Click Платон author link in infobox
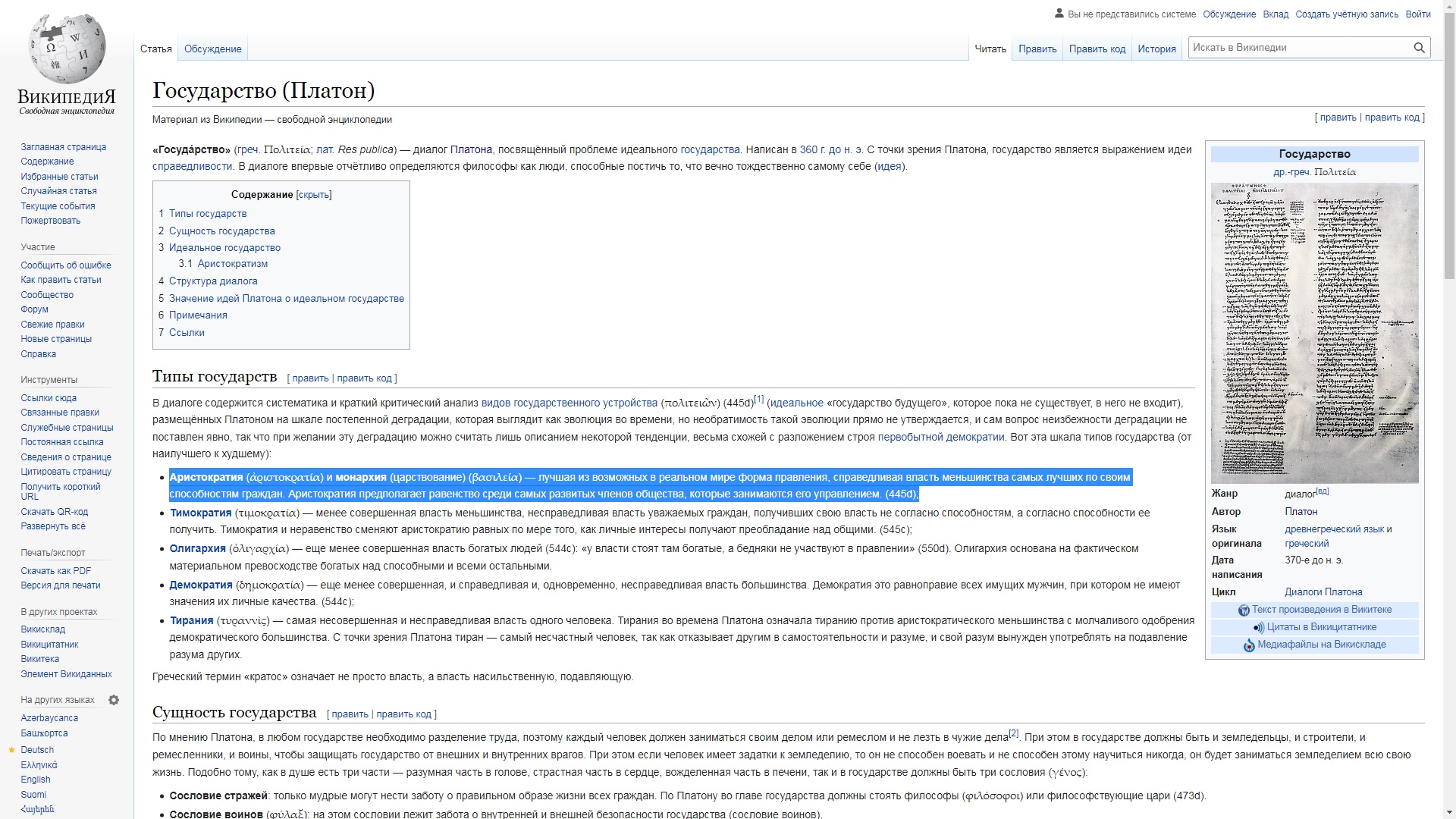This screenshot has height=819, width=1456. point(1301,512)
